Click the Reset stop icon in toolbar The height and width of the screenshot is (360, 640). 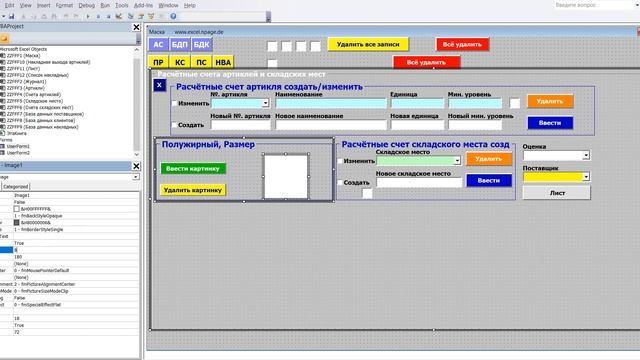(108, 16)
